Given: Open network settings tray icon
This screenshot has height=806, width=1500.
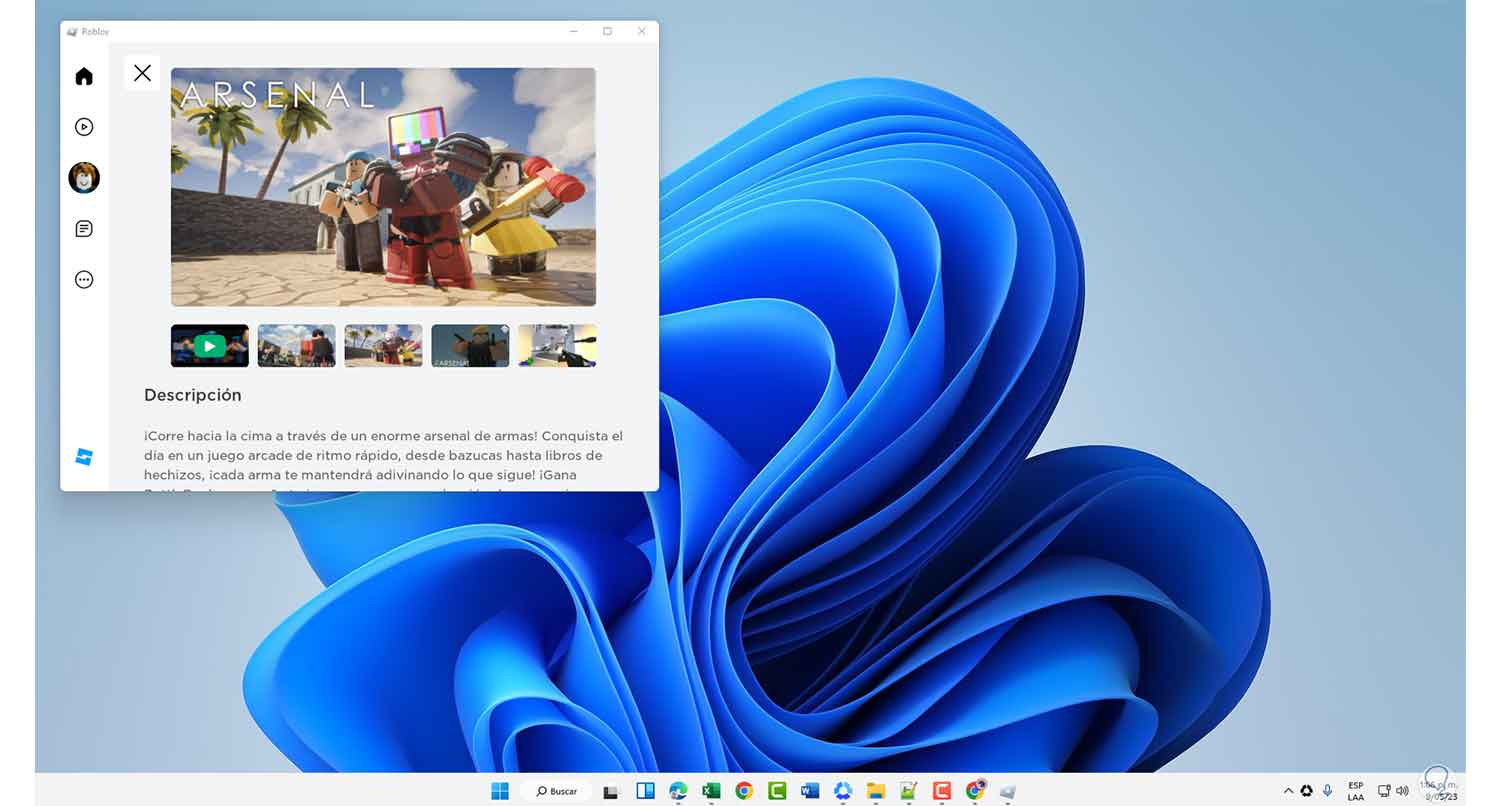Looking at the screenshot, I should [x=1384, y=791].
